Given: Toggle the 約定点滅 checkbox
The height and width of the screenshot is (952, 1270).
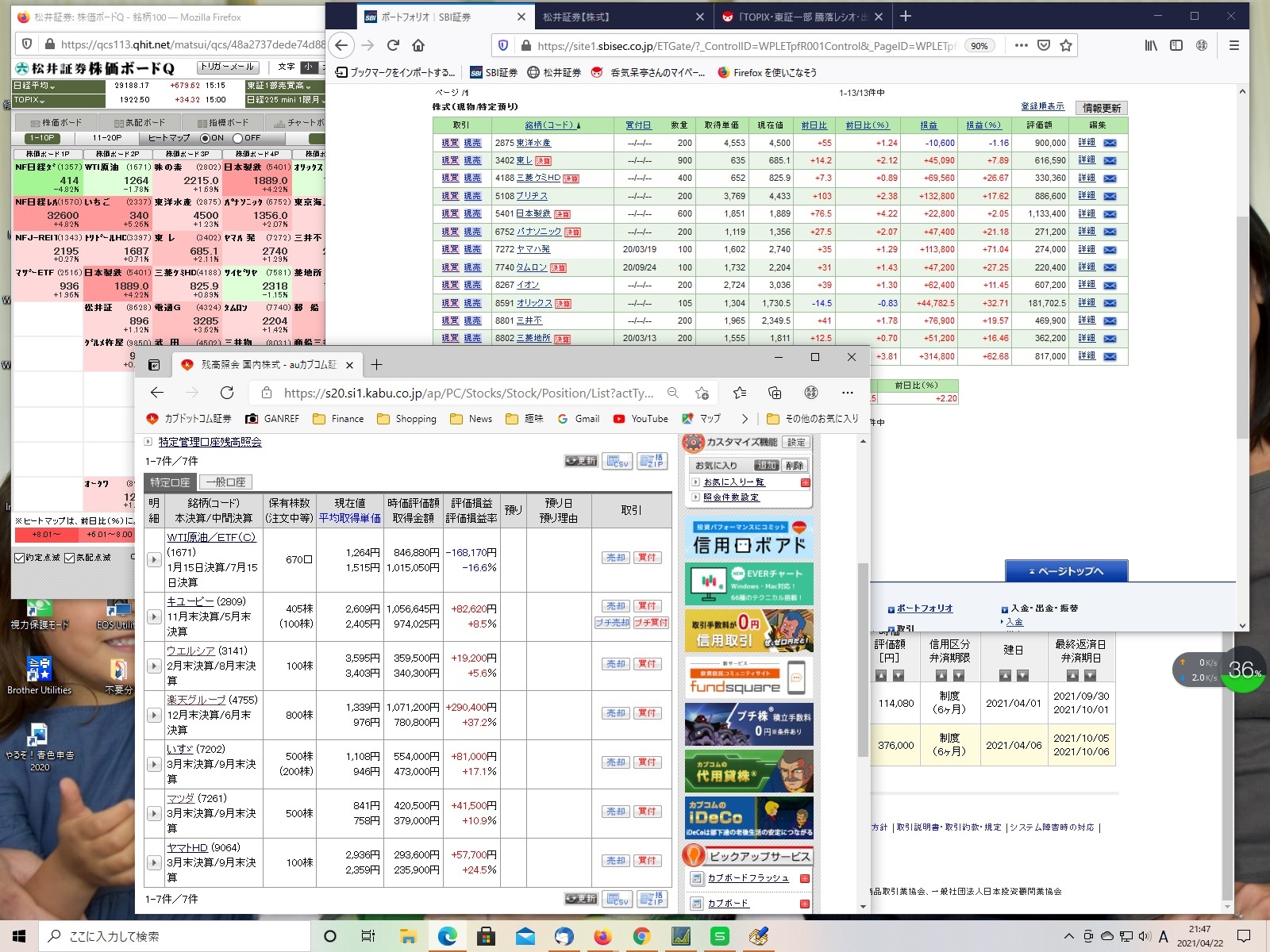Looking at the screenshot, I should 20,558.
